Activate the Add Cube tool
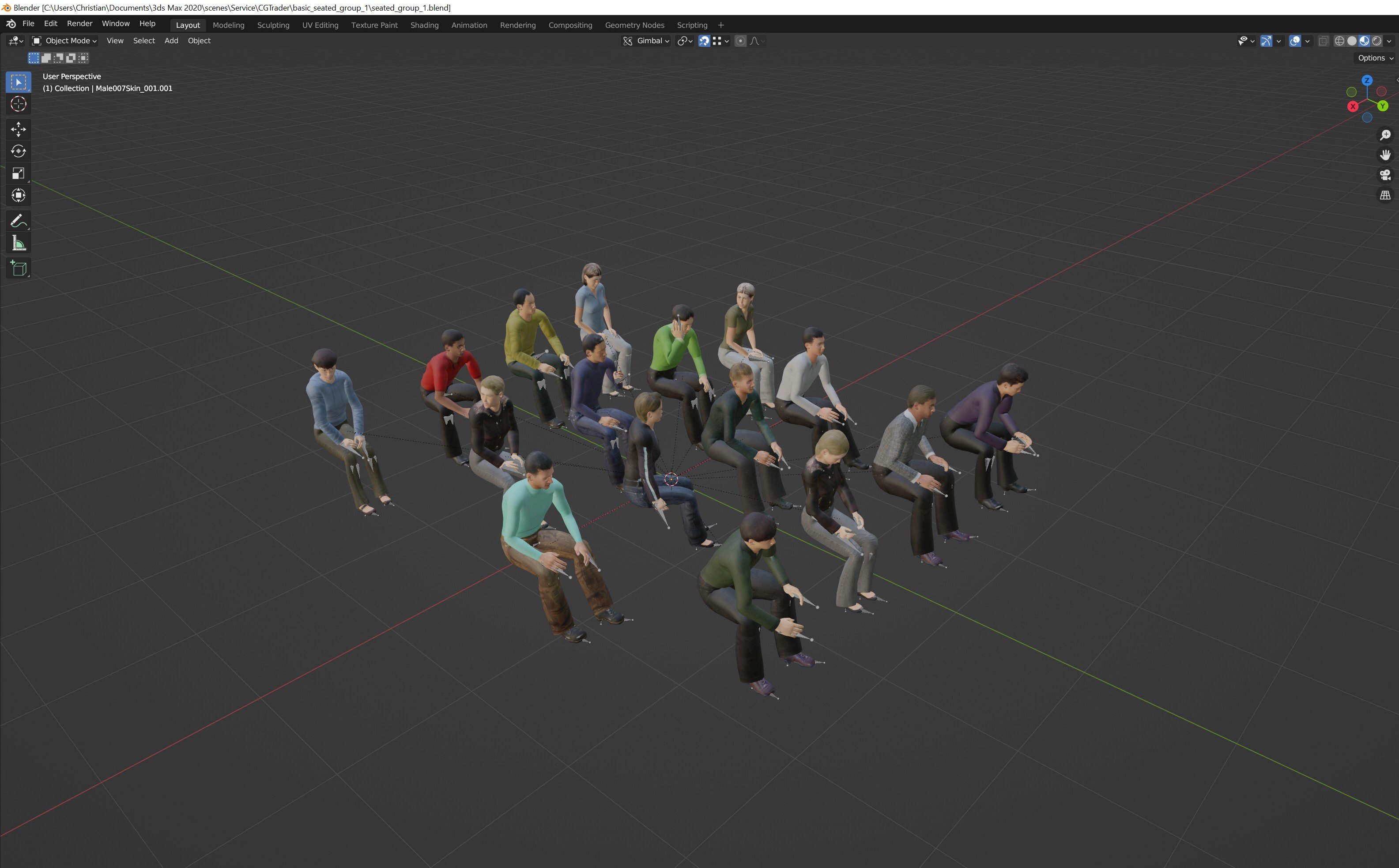This screenshot has width=1399, height=868. click(x=19, y=268)
